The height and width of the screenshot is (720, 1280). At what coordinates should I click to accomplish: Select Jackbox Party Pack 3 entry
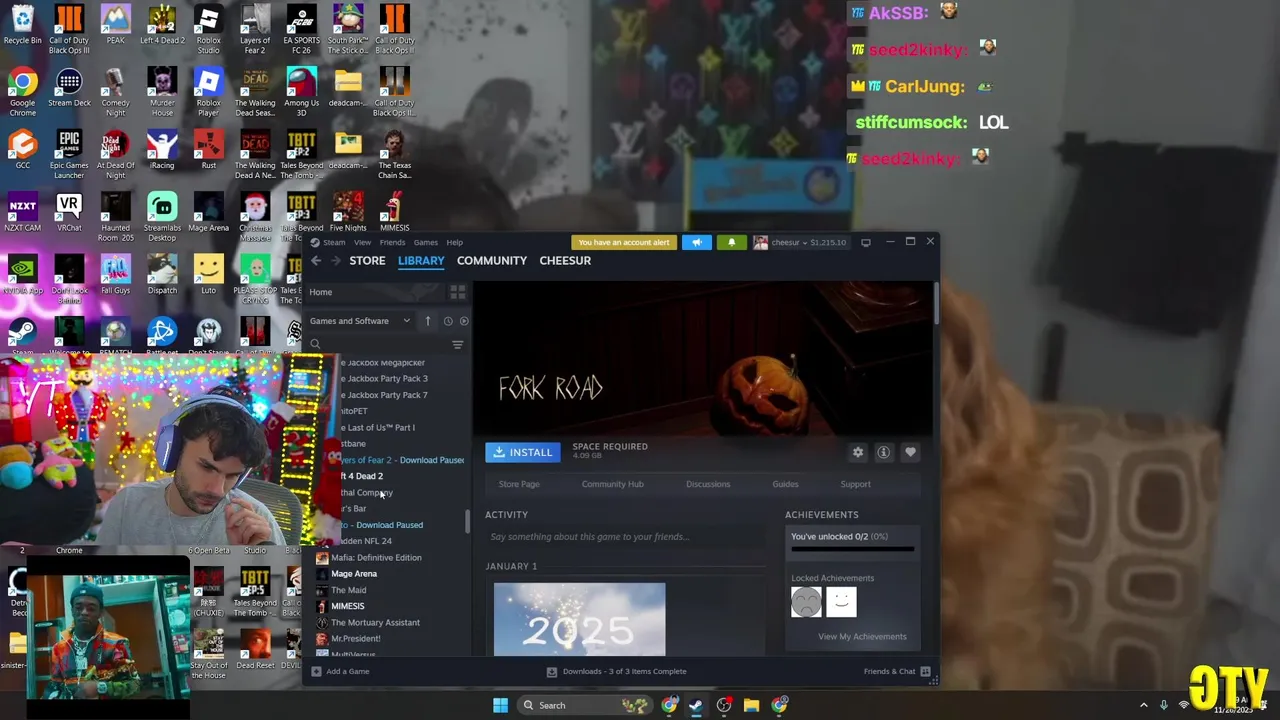(x=385, y=379)
